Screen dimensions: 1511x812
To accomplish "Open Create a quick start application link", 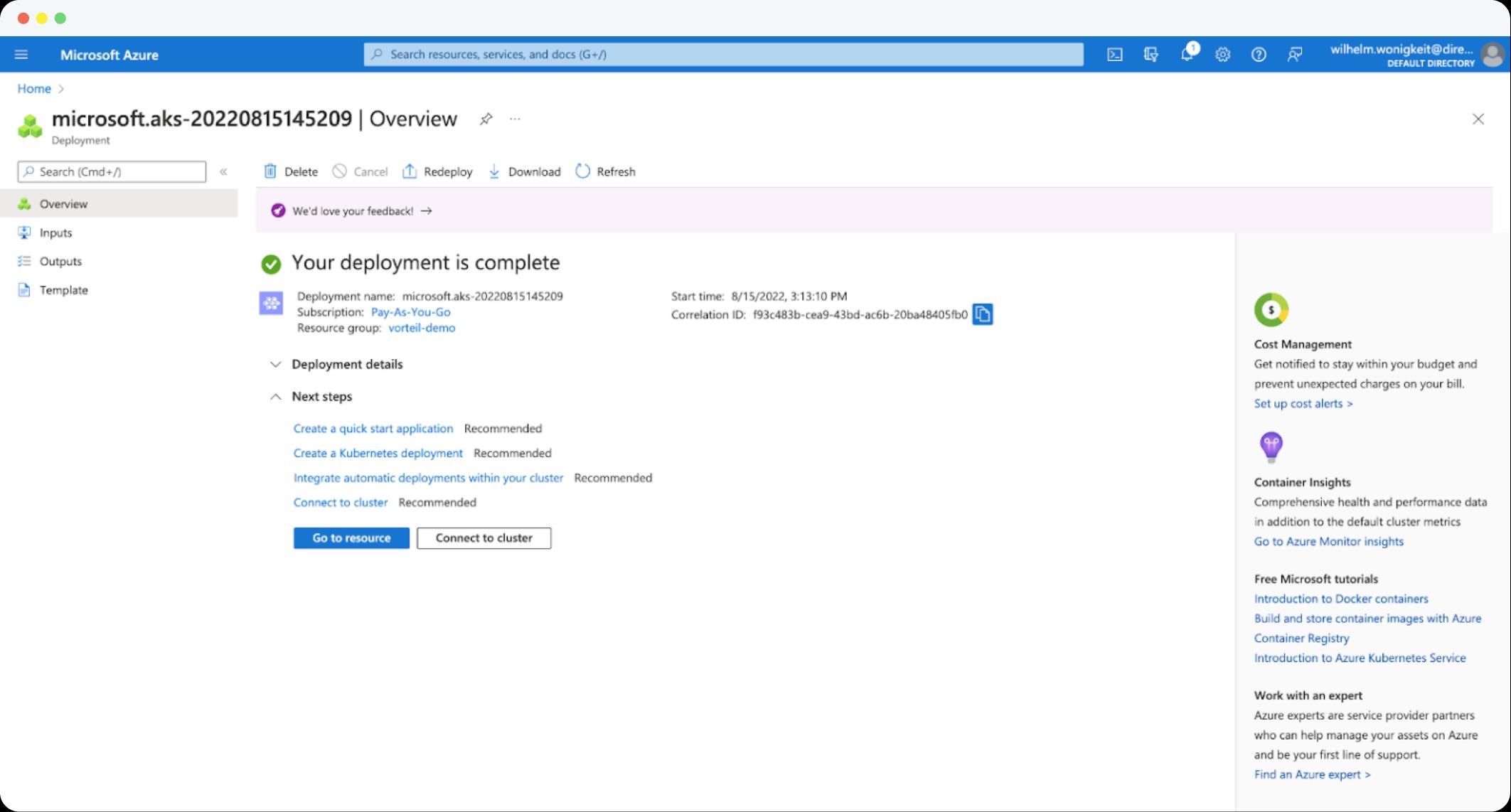I will tap(373, 429).
